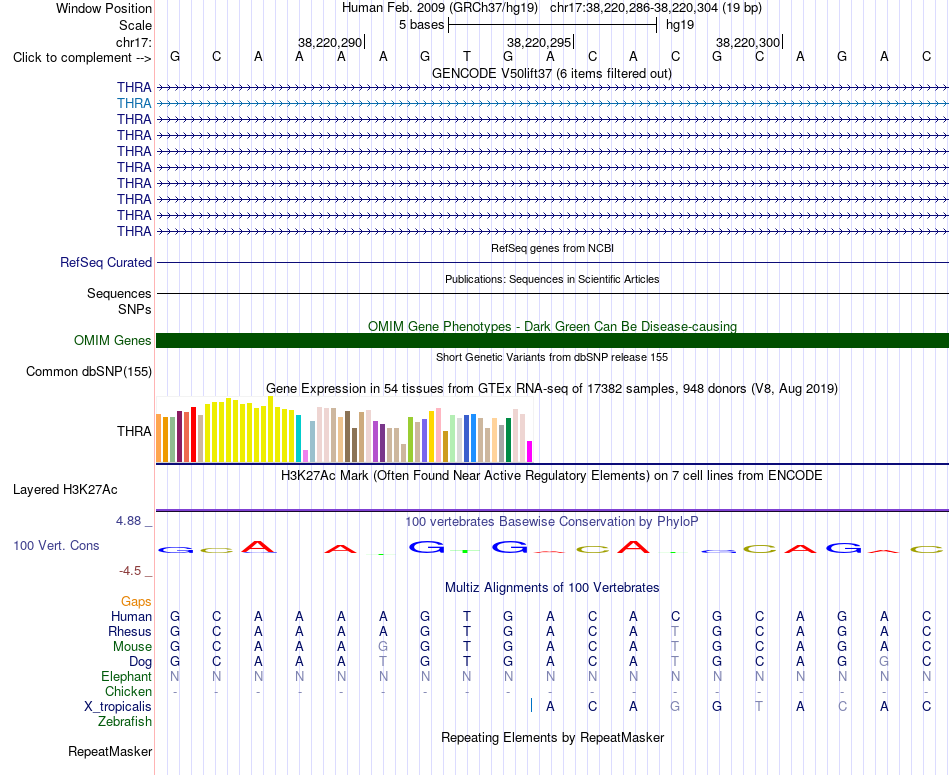Select the X_tropicalis species label

point(118,707)
